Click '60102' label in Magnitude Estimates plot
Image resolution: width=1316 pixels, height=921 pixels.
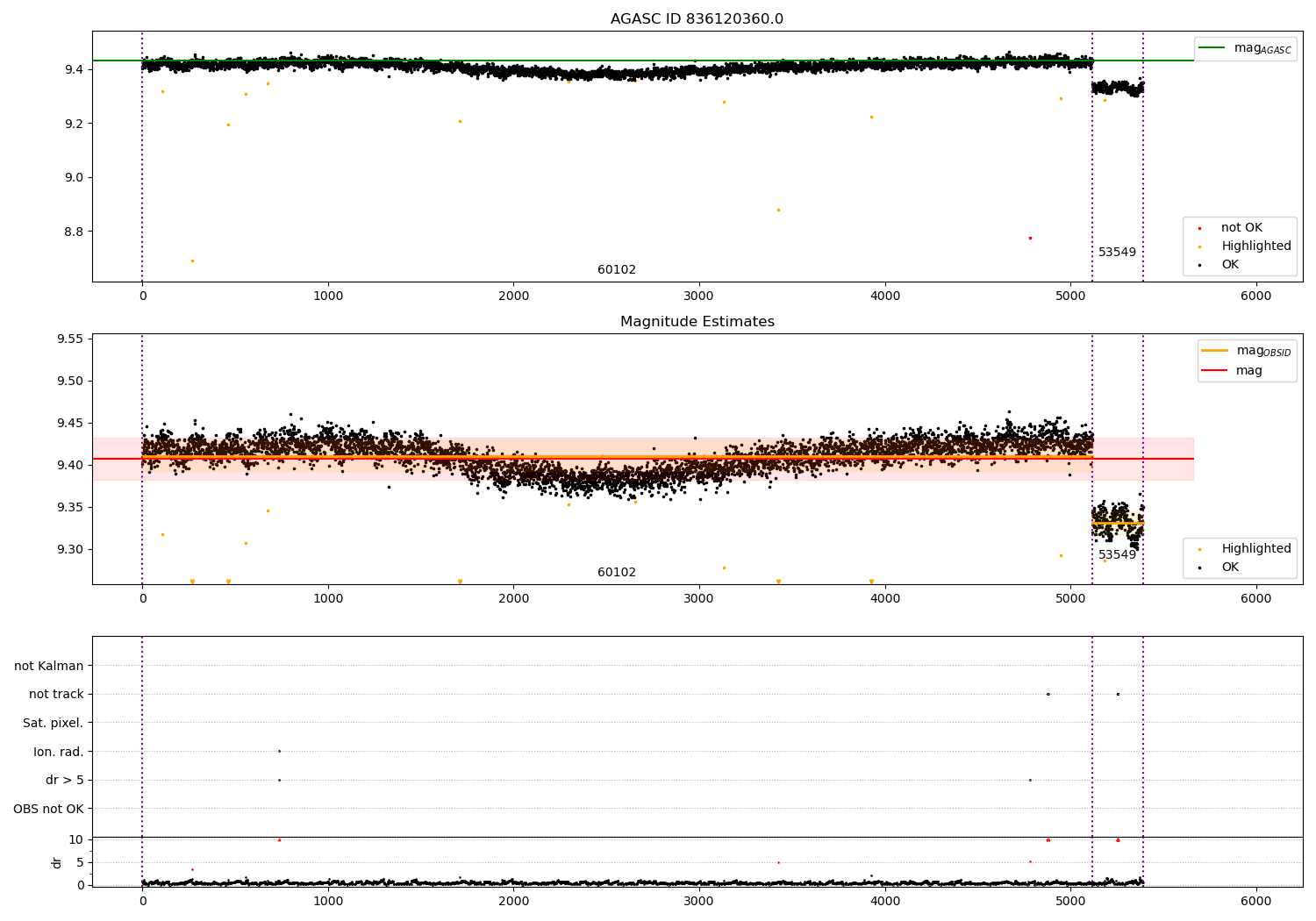click(617, 573)
